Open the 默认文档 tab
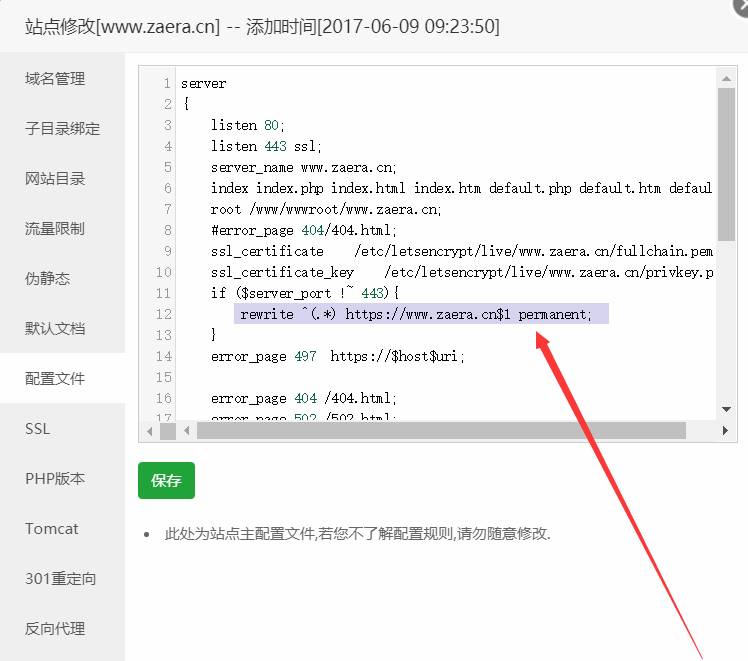The image size is (748, 661). pos(62,329)
